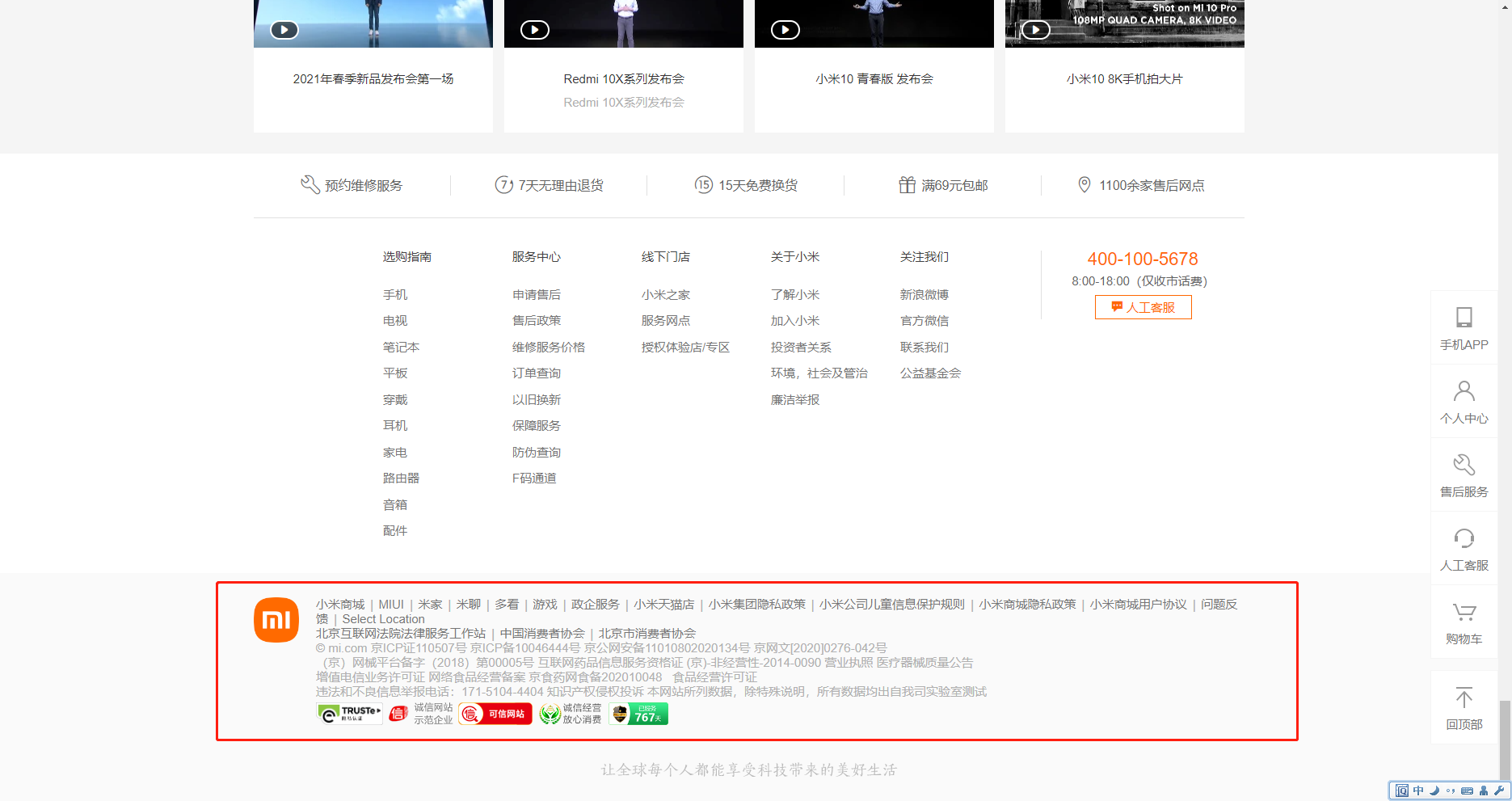
Task: Click 7天无理由退货 policy link
Action: pos(550,185)
